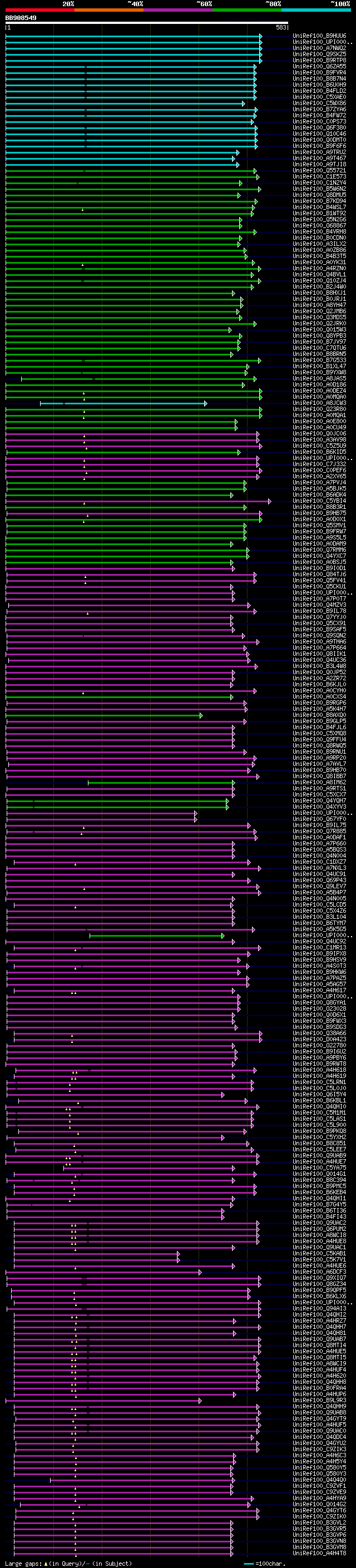The height and width of the screenshot is (1568, 356).
Task: Select hit label UniRef100_A0DAM9
Action: pyautogui.click(x=319, y=543)
